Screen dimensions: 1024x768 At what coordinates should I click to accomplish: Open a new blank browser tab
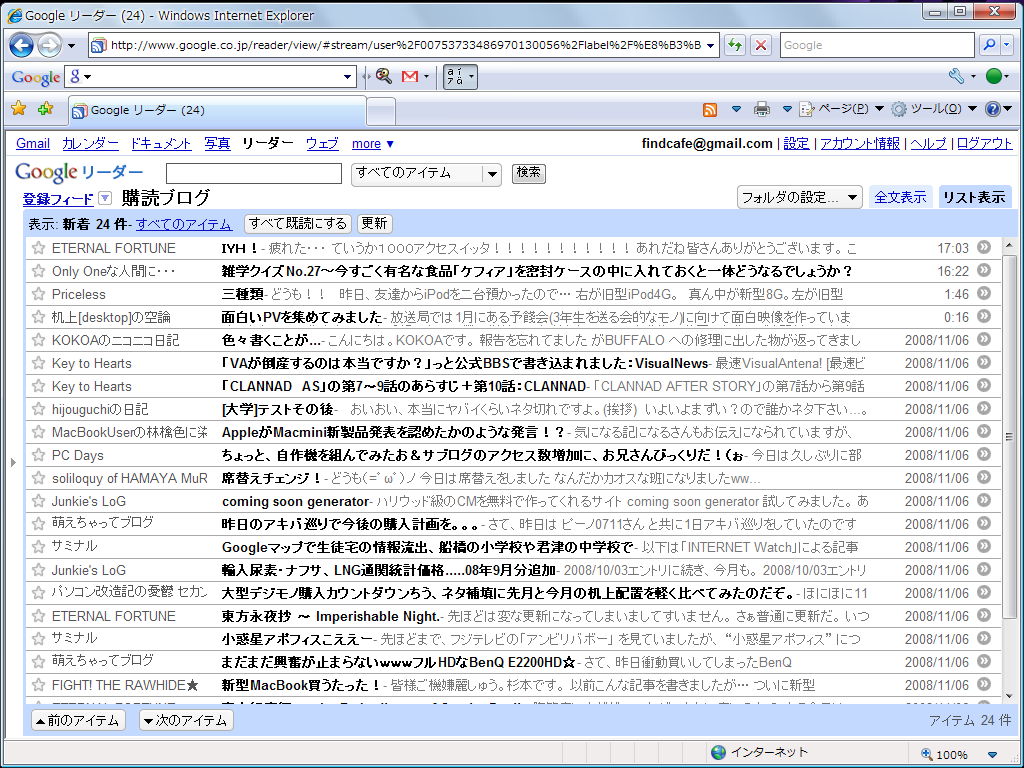[x=381, y=111]
